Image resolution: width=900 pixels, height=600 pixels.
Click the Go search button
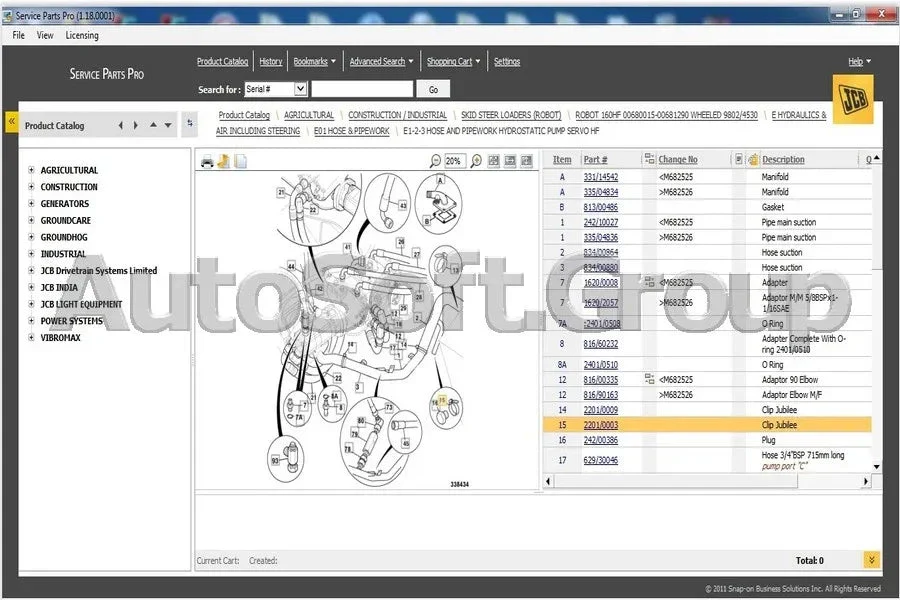[x=433, y=89]
